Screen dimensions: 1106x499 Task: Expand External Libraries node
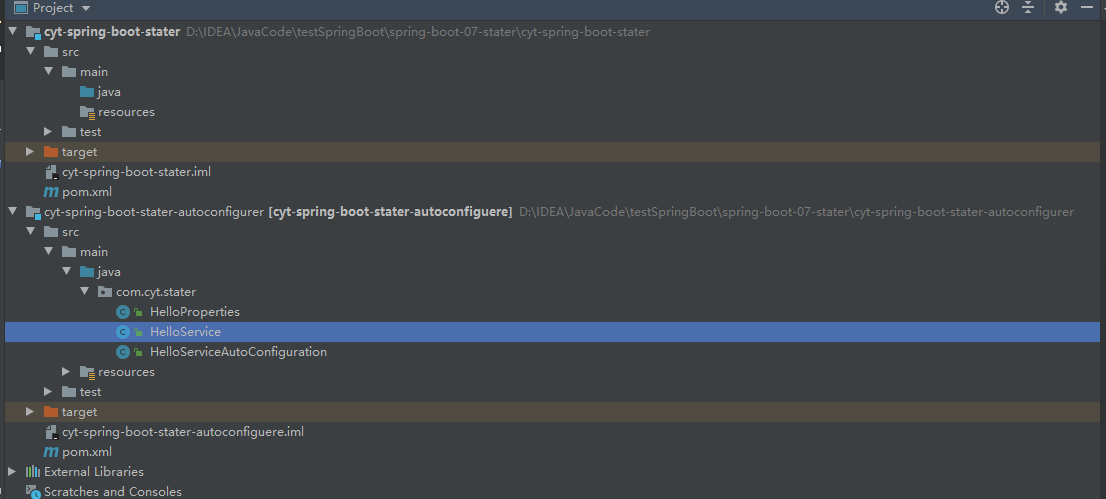click(x=12, y=471)
